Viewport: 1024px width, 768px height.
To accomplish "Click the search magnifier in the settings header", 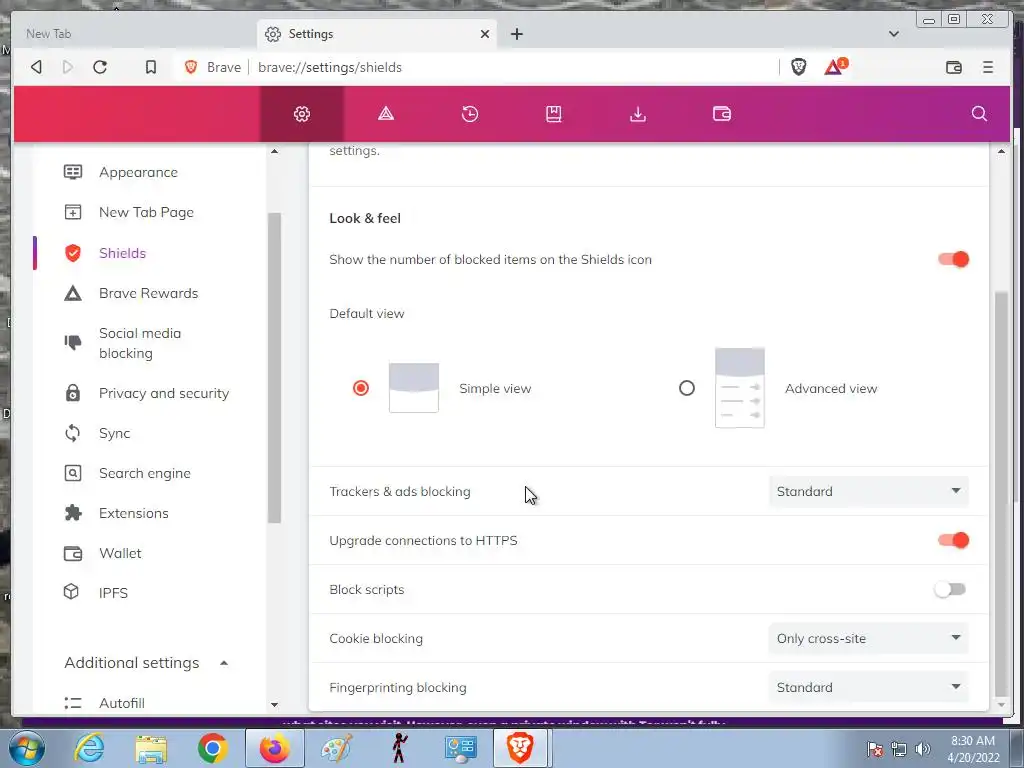I will pyautogui.click(x=979, y=114).
